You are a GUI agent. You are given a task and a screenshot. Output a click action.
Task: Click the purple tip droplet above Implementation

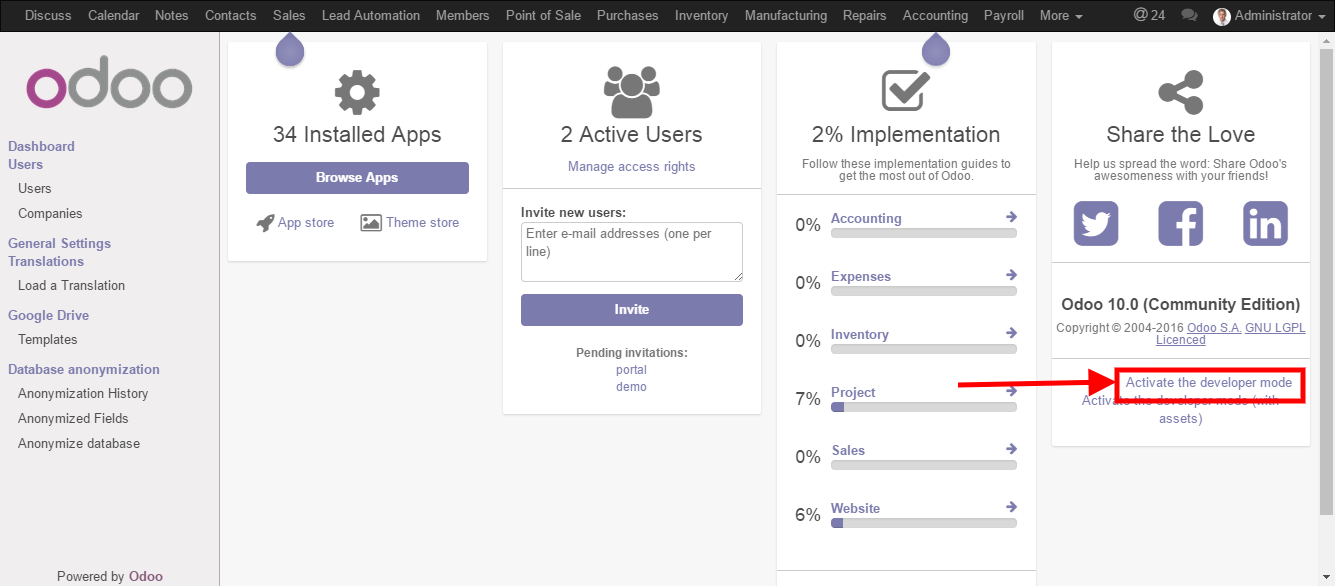(x=936, y=49)
